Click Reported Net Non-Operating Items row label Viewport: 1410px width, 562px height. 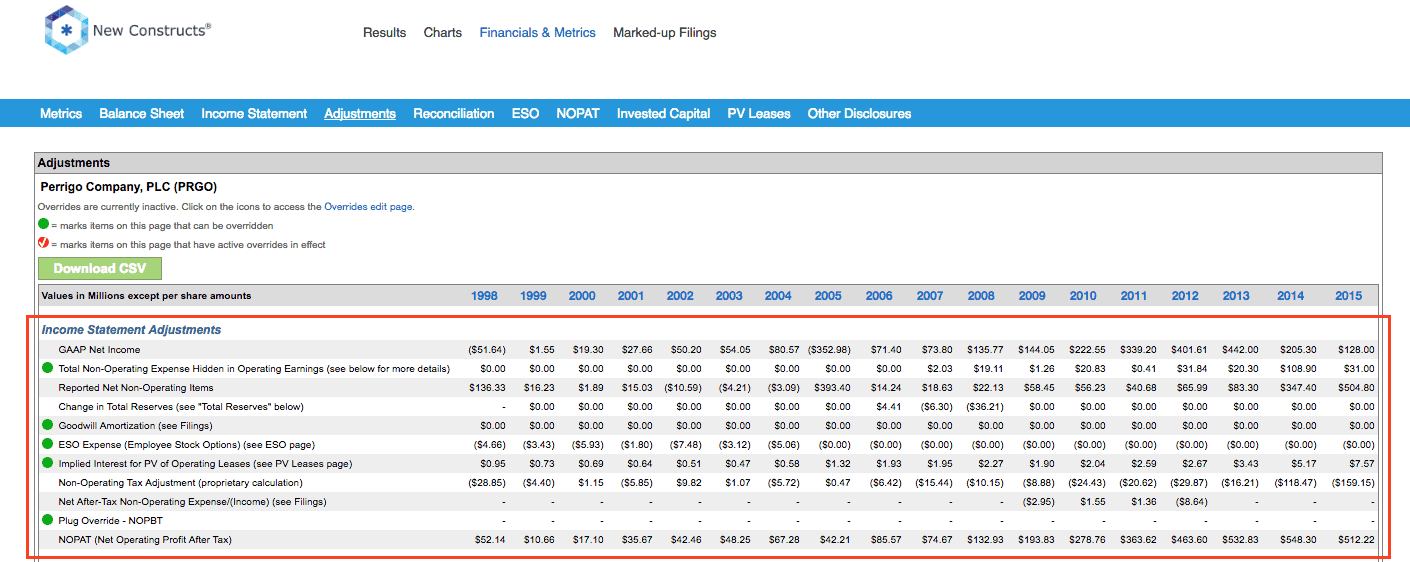[x=136, y=388]
